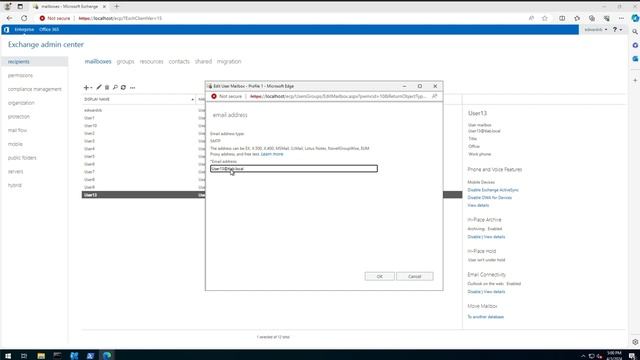Open the Help question mark dropdown
640x360 pixels.
[x=617, y=30]
